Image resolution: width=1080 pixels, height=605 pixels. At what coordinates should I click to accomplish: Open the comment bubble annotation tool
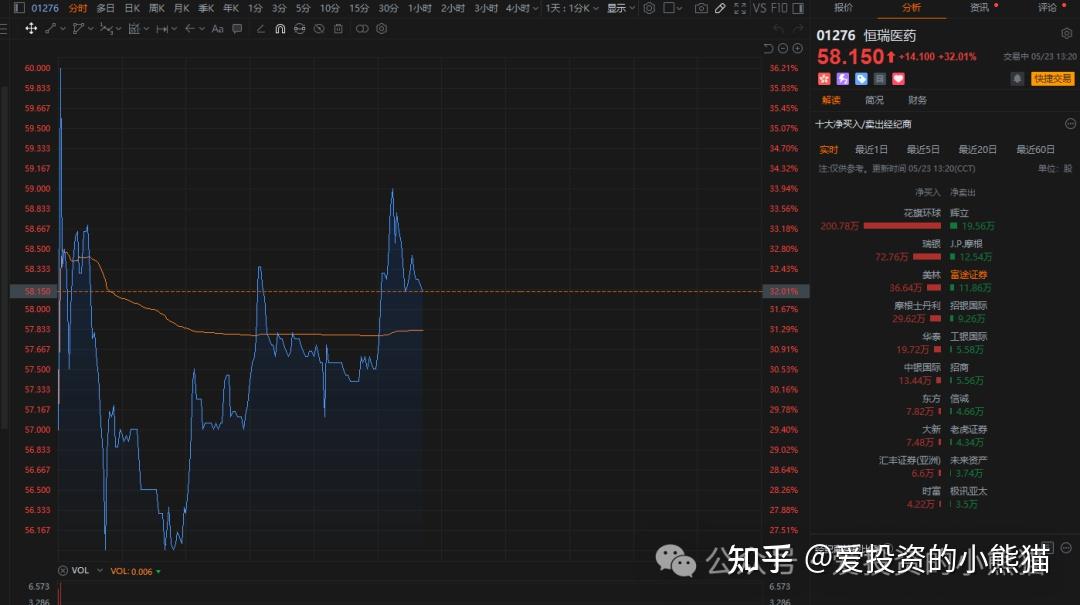point(235,29)
